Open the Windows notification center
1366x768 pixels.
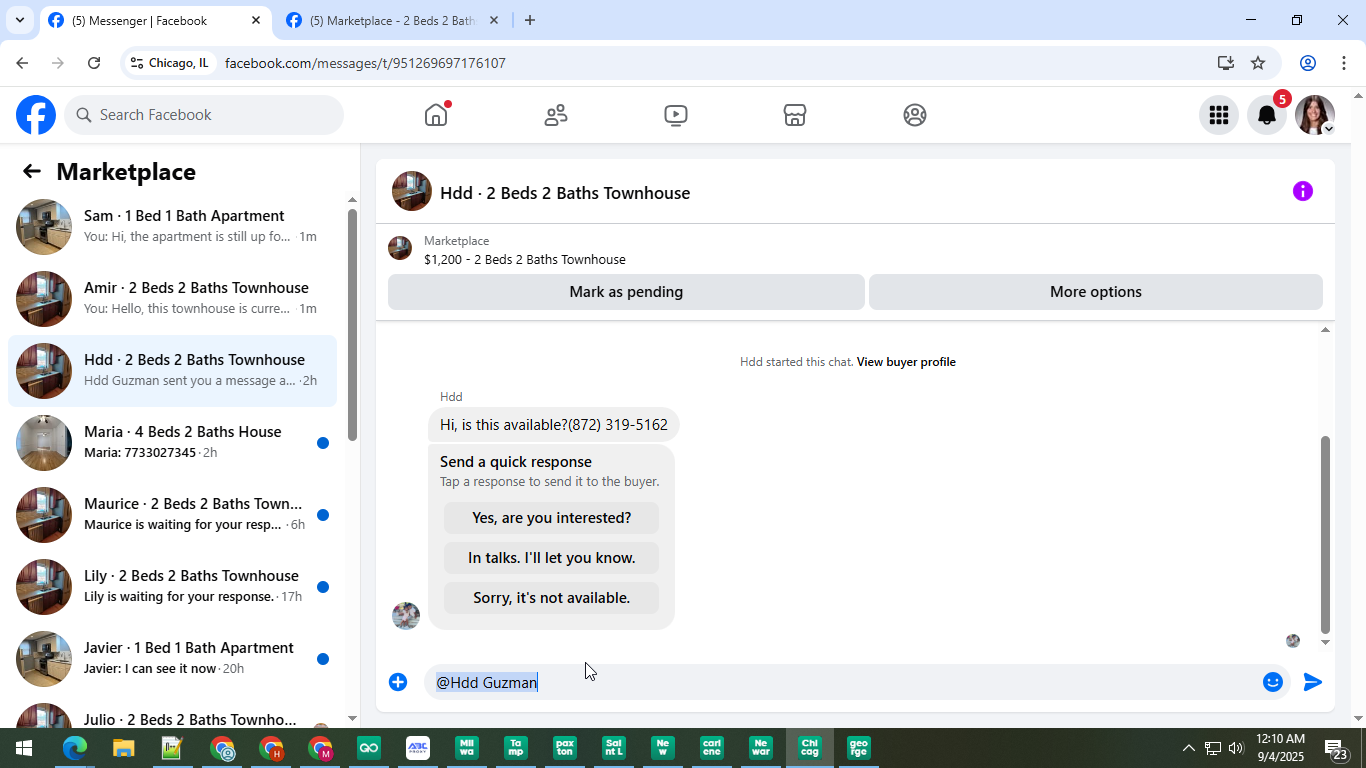click(1337, 749)
